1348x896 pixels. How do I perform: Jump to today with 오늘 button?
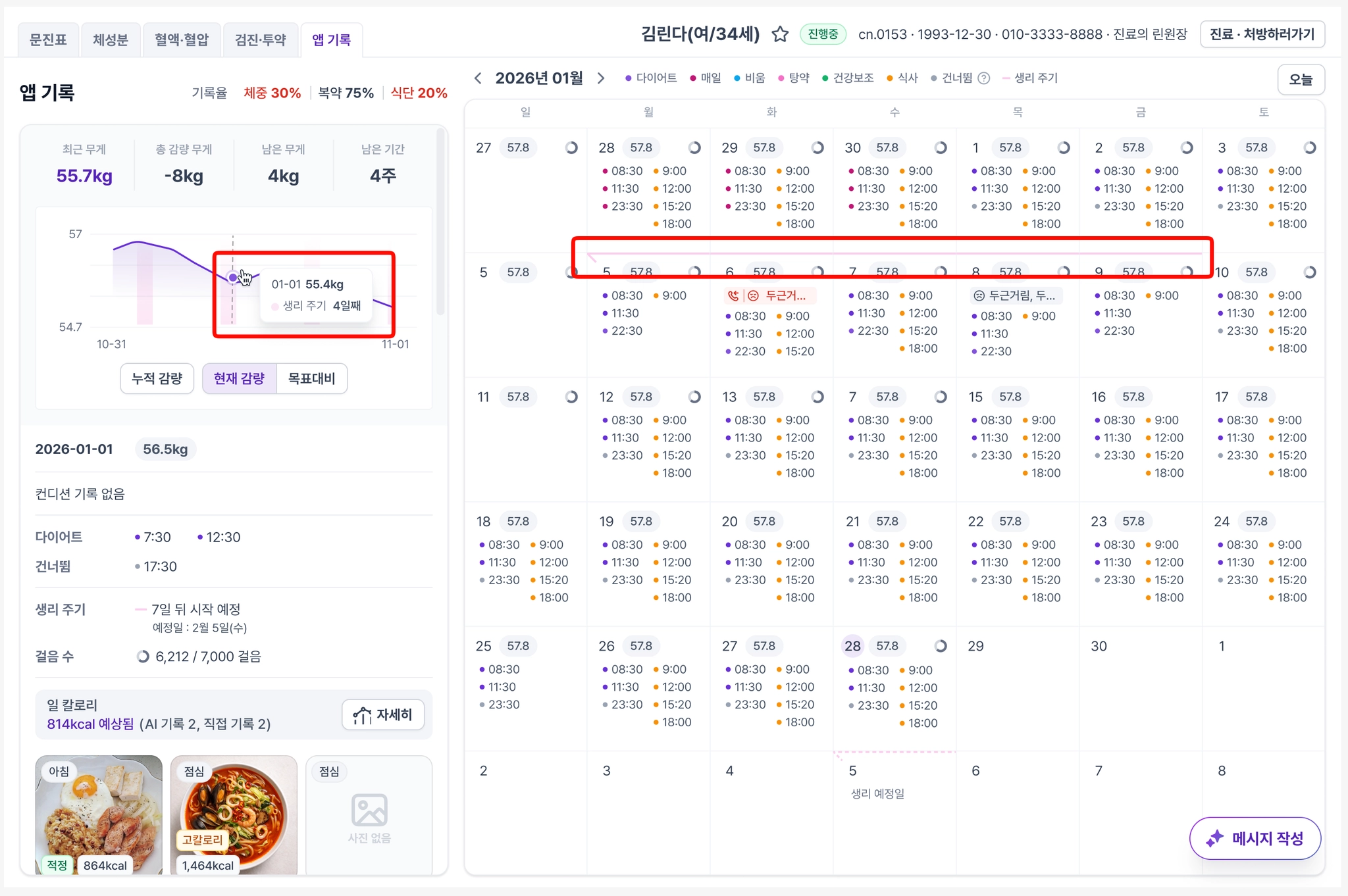[1301, 80]
